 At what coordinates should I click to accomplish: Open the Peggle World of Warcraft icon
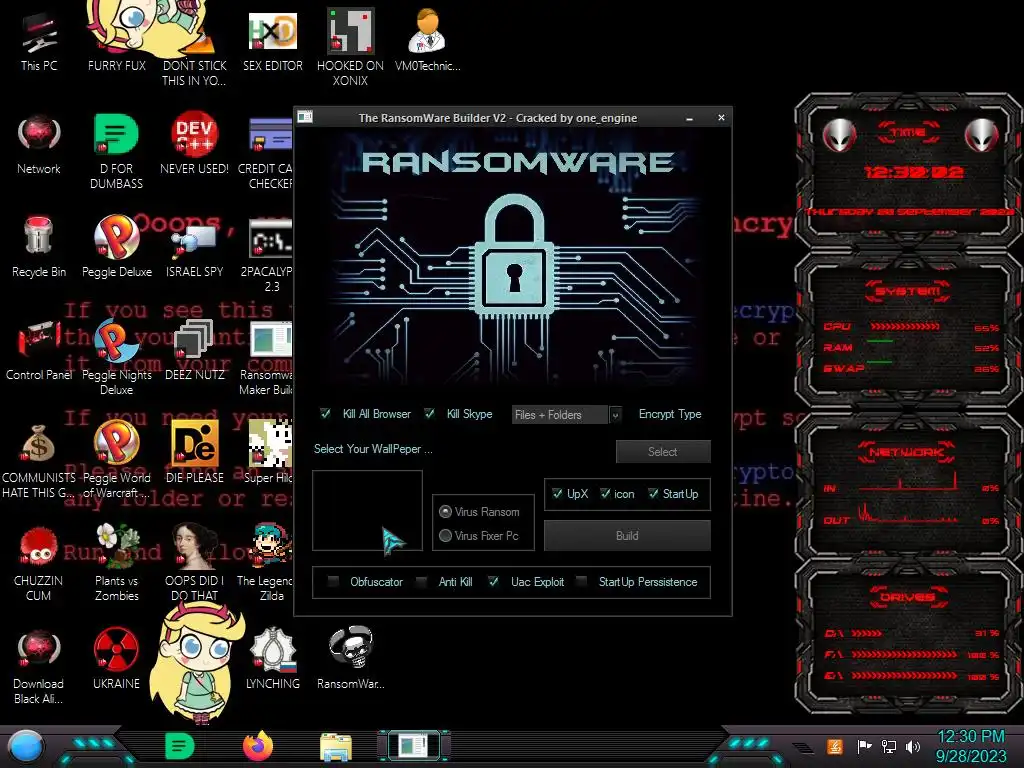point(116,461)
